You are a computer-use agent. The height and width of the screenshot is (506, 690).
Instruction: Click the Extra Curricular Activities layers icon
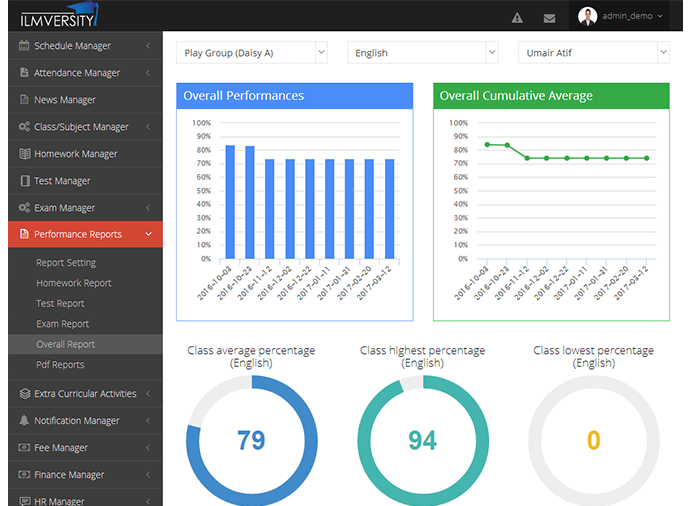[25, 393]
